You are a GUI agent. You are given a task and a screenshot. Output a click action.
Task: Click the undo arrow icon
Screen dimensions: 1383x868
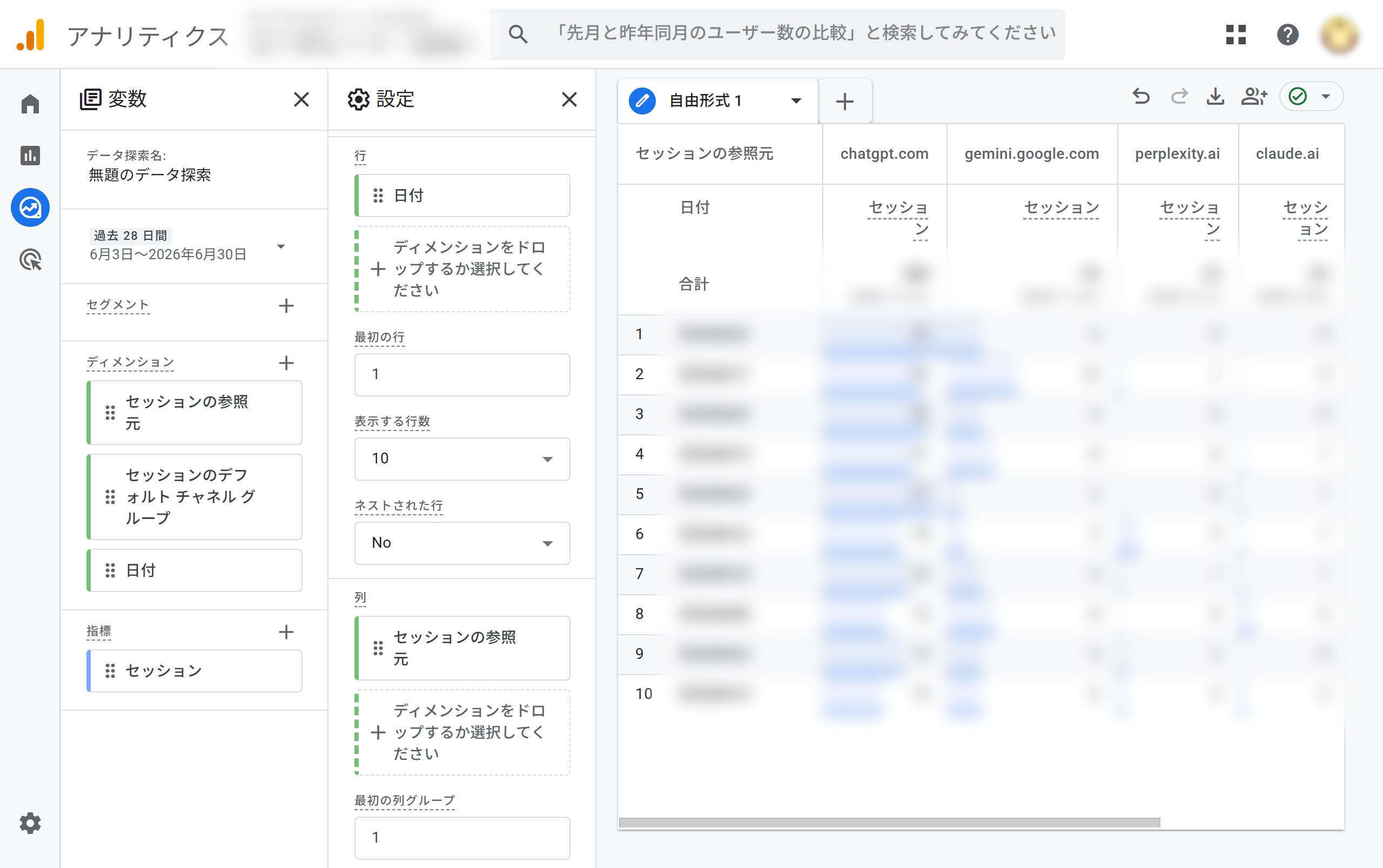coord(1141,97)
